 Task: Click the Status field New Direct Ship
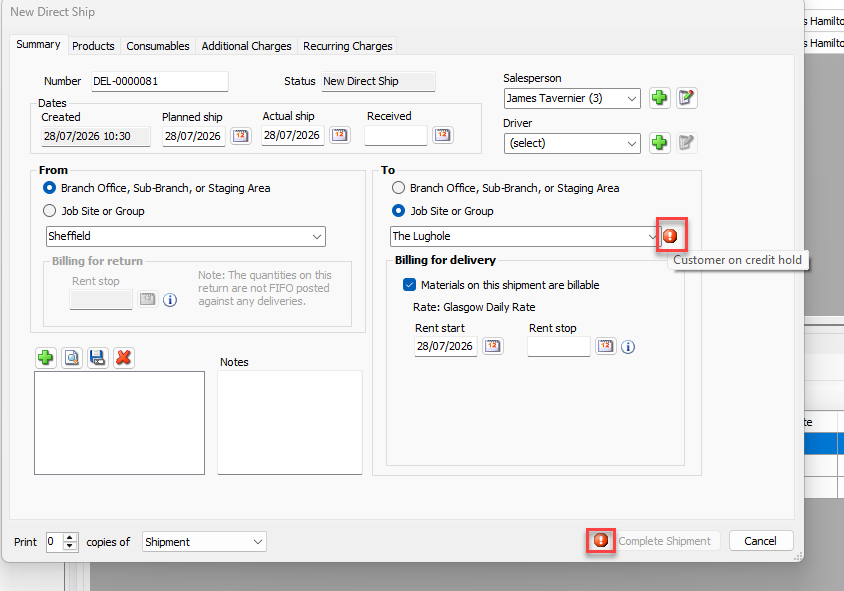[378, 81]
